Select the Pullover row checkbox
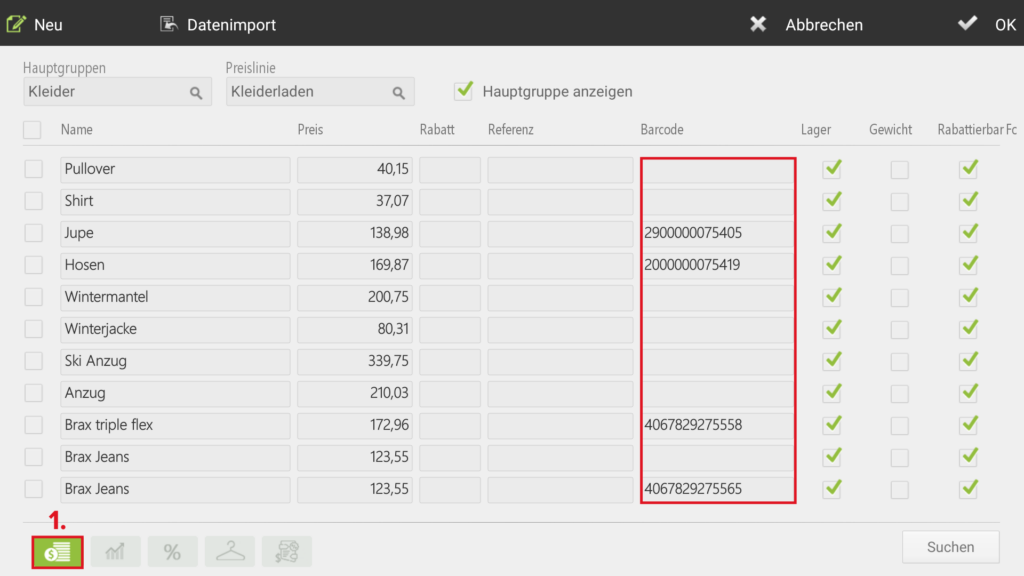This screenshot has height=576, width=1024. click(33, 169)
